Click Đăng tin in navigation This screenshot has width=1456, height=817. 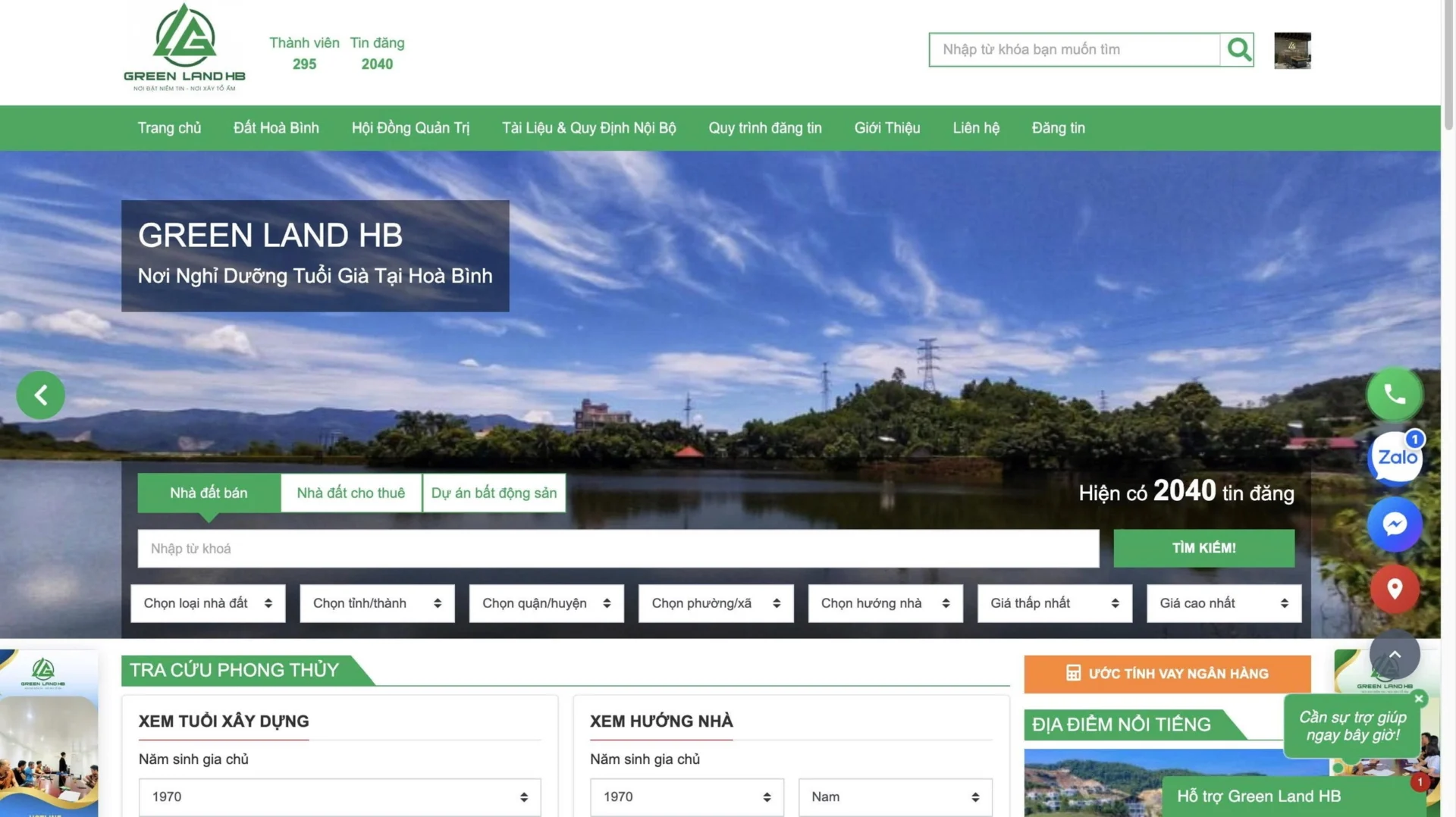(x=1058, y=128)
